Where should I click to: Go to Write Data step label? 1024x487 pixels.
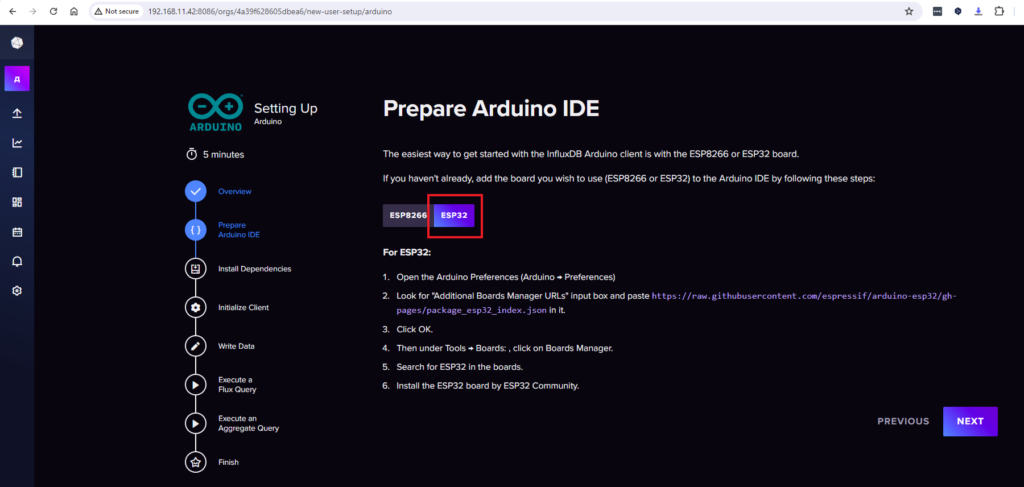(x=236, y=346)
